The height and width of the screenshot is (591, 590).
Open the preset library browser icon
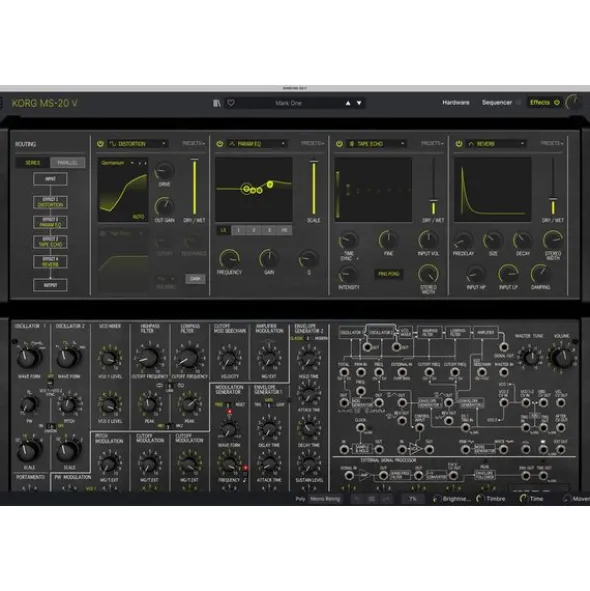click(217, 103)
